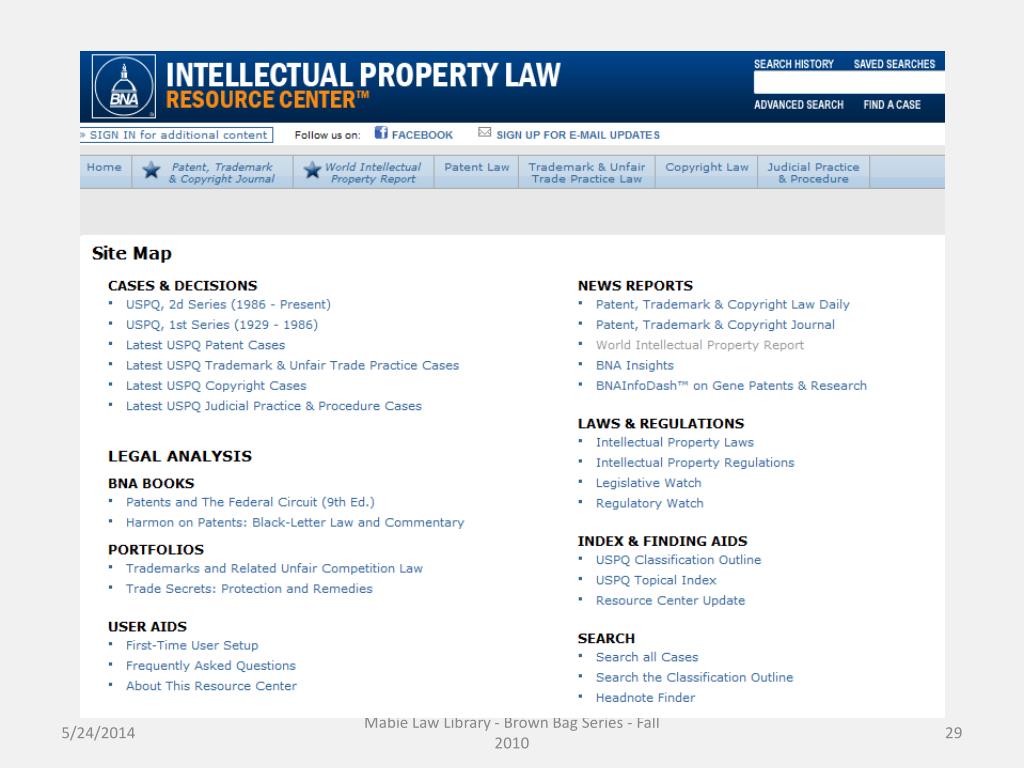Open Latest USPQ Trademark & Unfair Trade Practice Cases

coord(292,365)
